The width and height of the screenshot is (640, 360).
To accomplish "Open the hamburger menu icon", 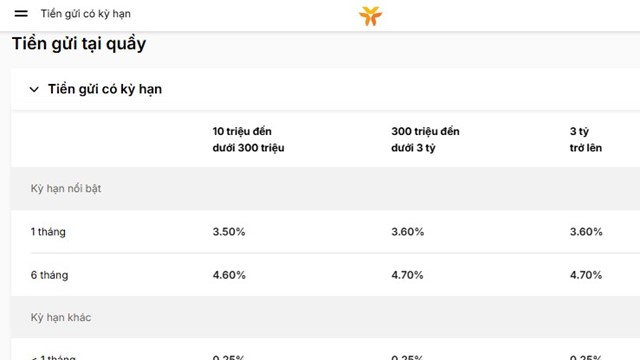I will pyautogui.click(x=21, y=13).
